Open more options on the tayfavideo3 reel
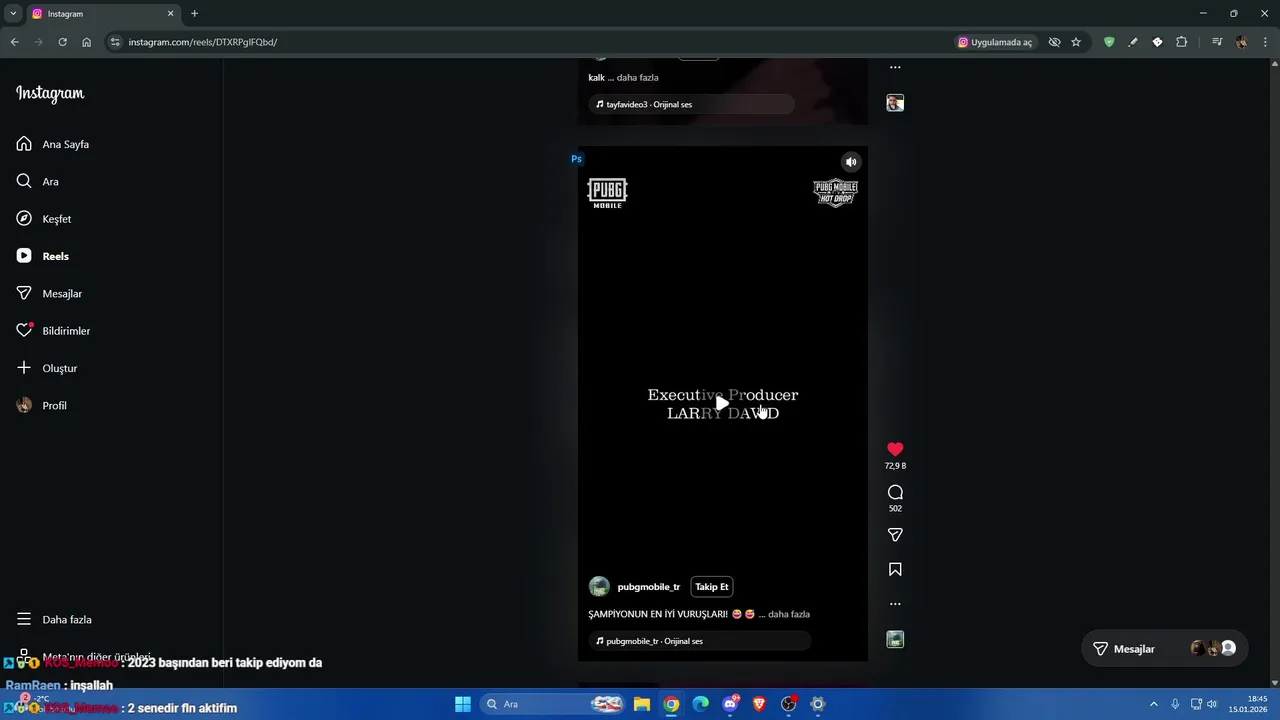This screenshot has height=720, width=1280. point(895,68)
